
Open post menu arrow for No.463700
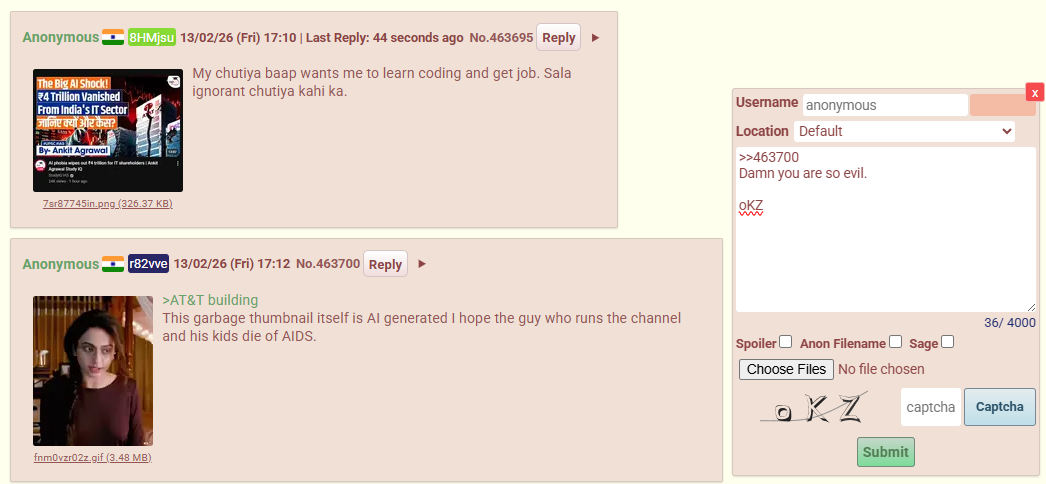point(422,264)
